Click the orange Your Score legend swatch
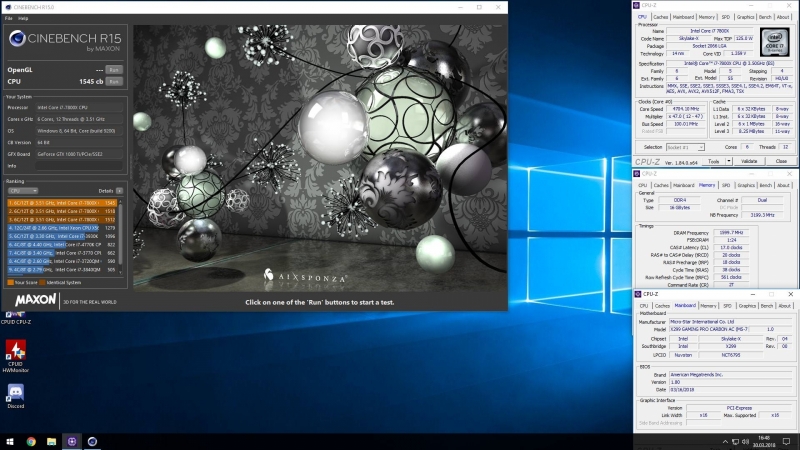800x450 pixels. 10,282
